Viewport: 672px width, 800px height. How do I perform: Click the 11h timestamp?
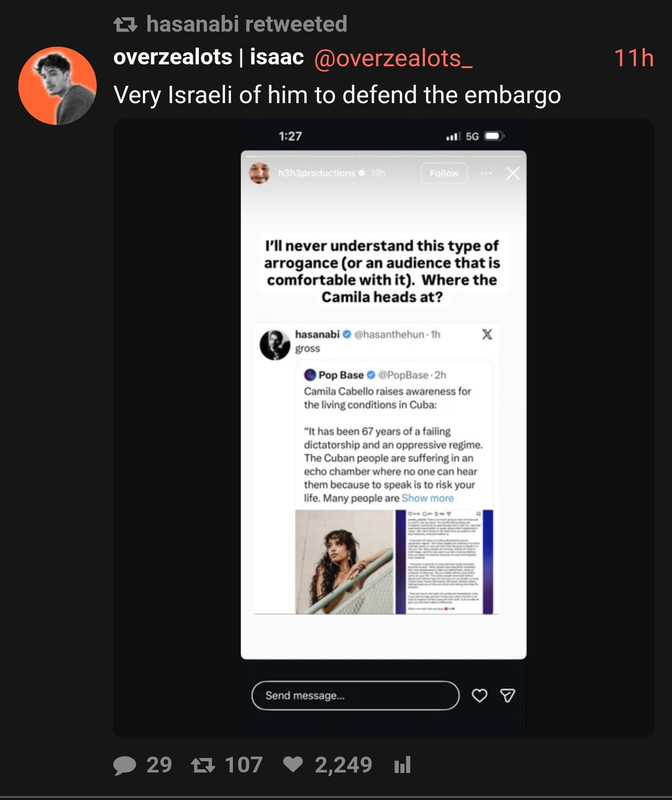(634, 58)
